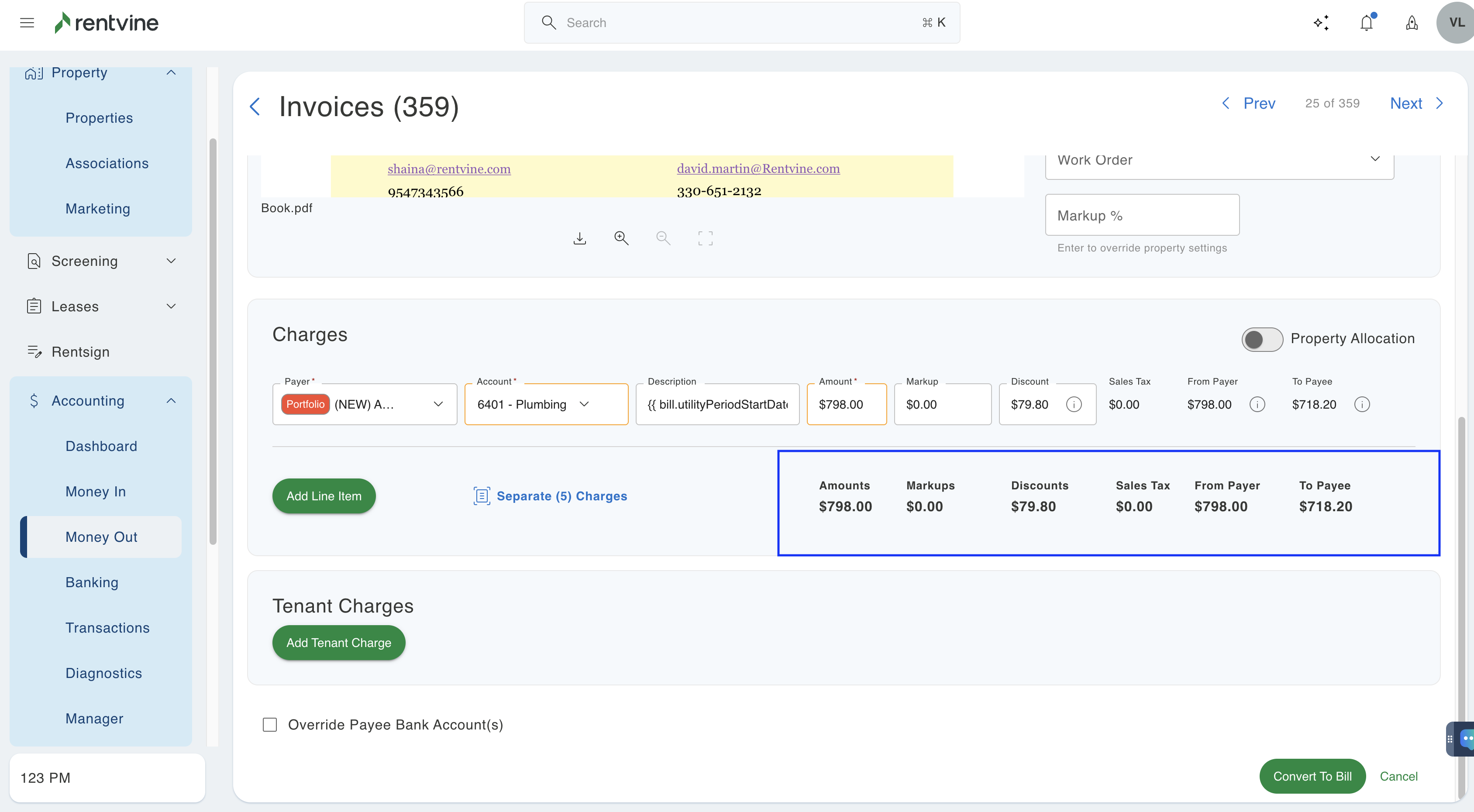Screen dimensions: 1474x812
Task: Open the Payer Portfolio dropdown
Action: (x=365, y=405)
